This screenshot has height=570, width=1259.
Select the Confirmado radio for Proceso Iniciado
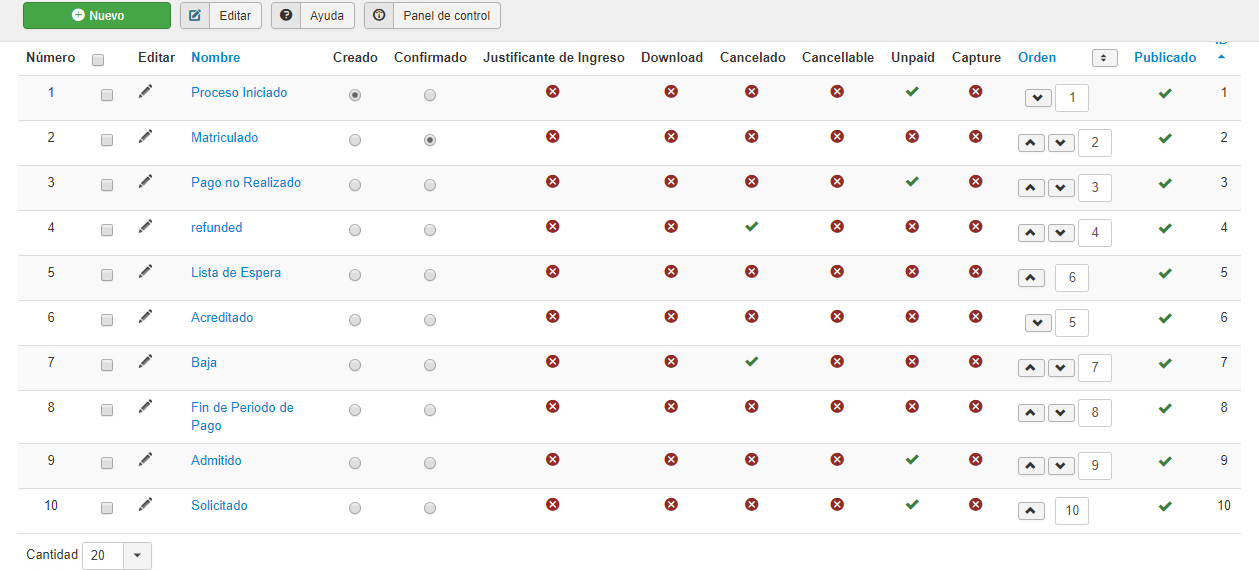coord(430,95)
